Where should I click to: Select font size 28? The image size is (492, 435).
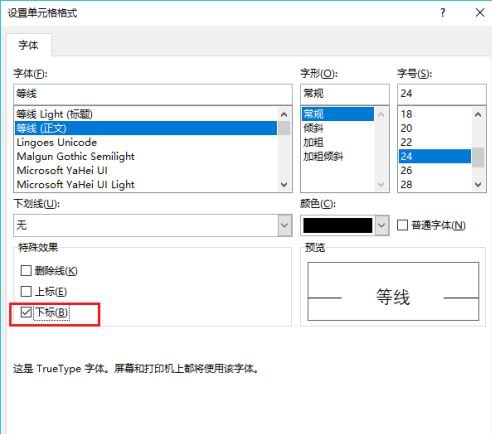435,184
